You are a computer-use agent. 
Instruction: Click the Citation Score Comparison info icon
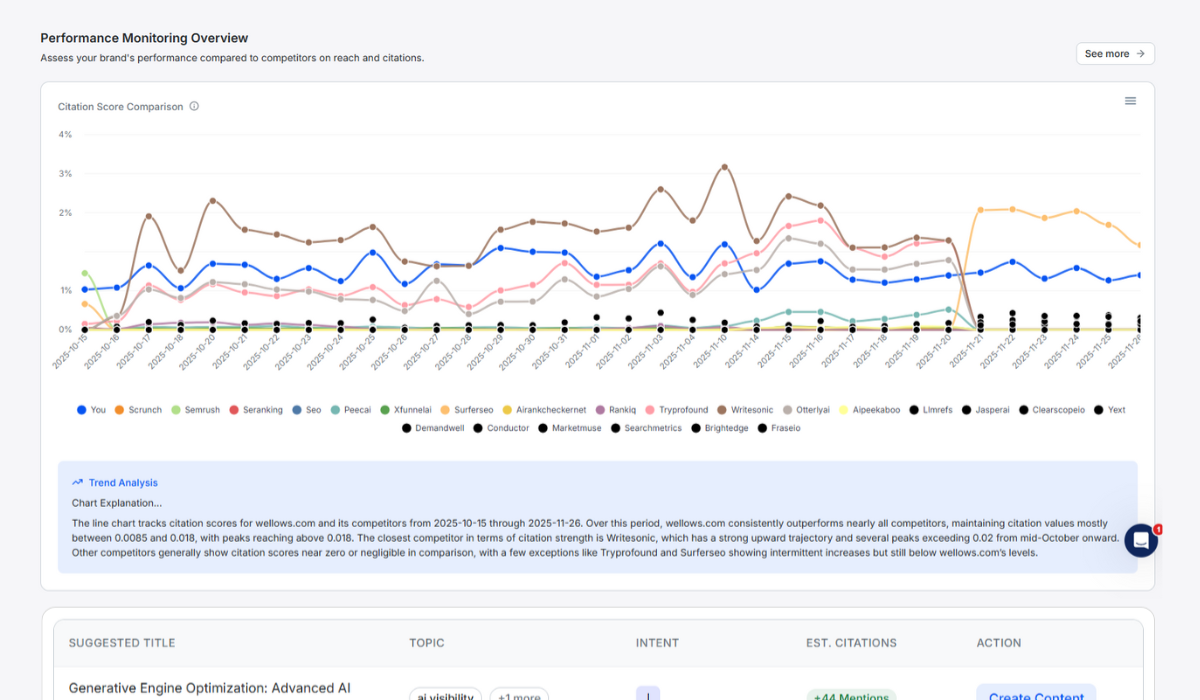194,106
